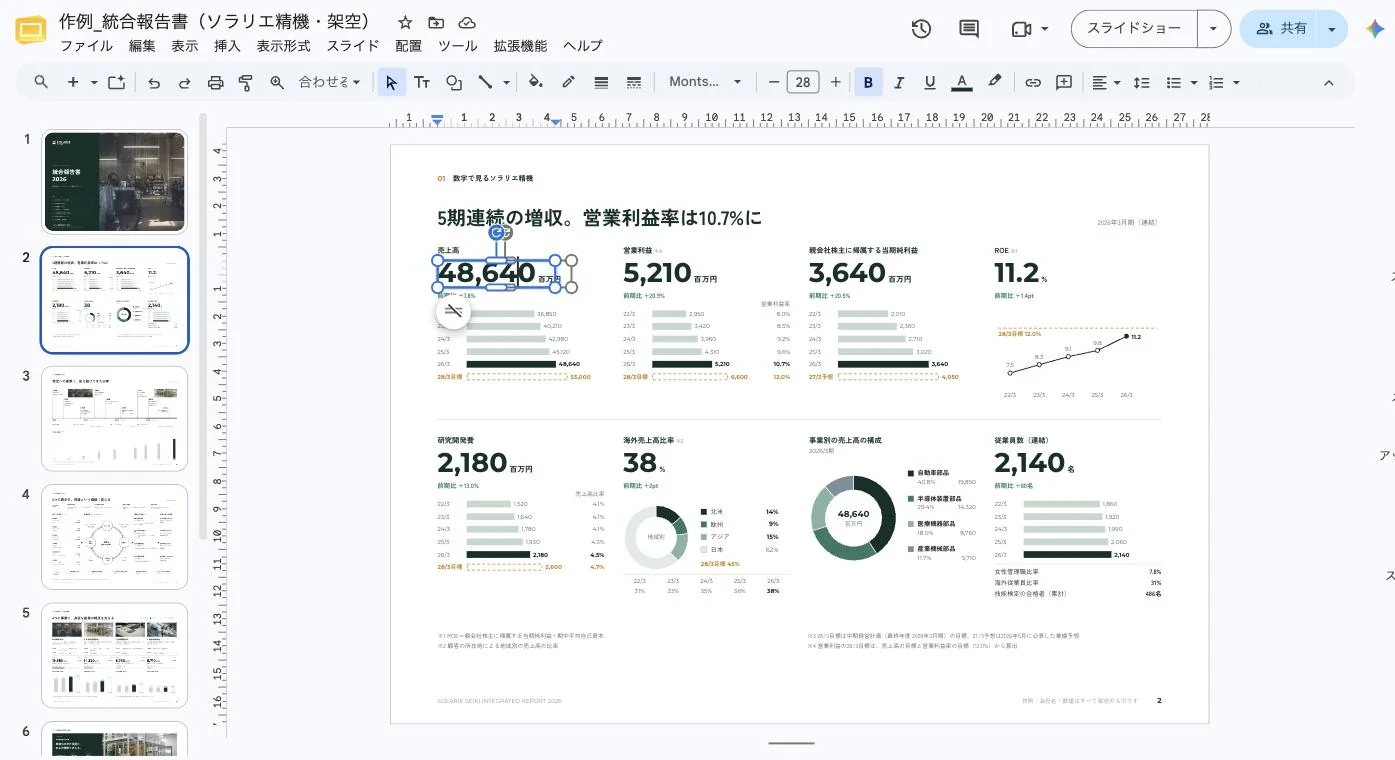The width and height of the screenshot is (1395, 760).
Task: Click the border color pencil
Action: click(x=569, y=82)
